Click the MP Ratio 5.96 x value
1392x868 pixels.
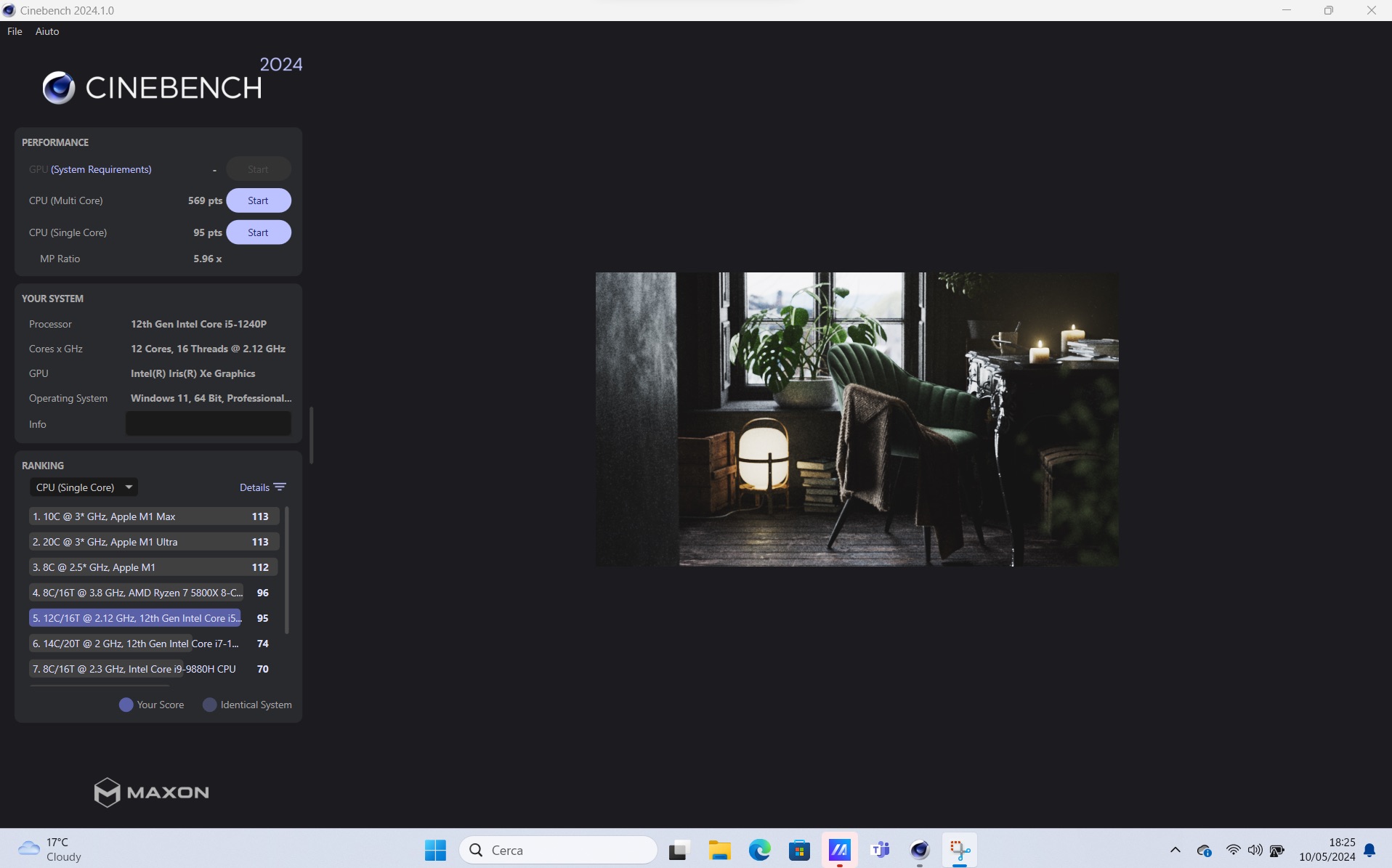208,259
